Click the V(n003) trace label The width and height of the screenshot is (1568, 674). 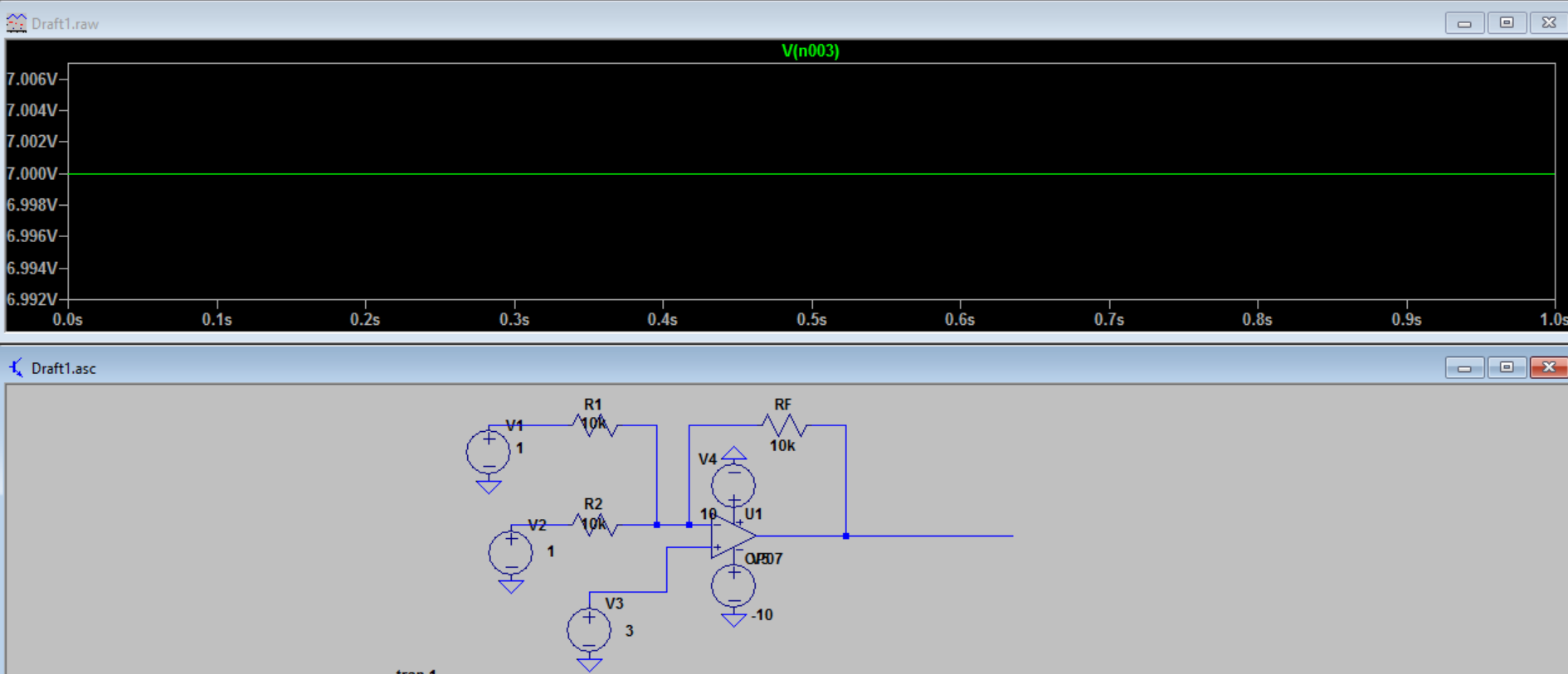(x=811, y=51)
